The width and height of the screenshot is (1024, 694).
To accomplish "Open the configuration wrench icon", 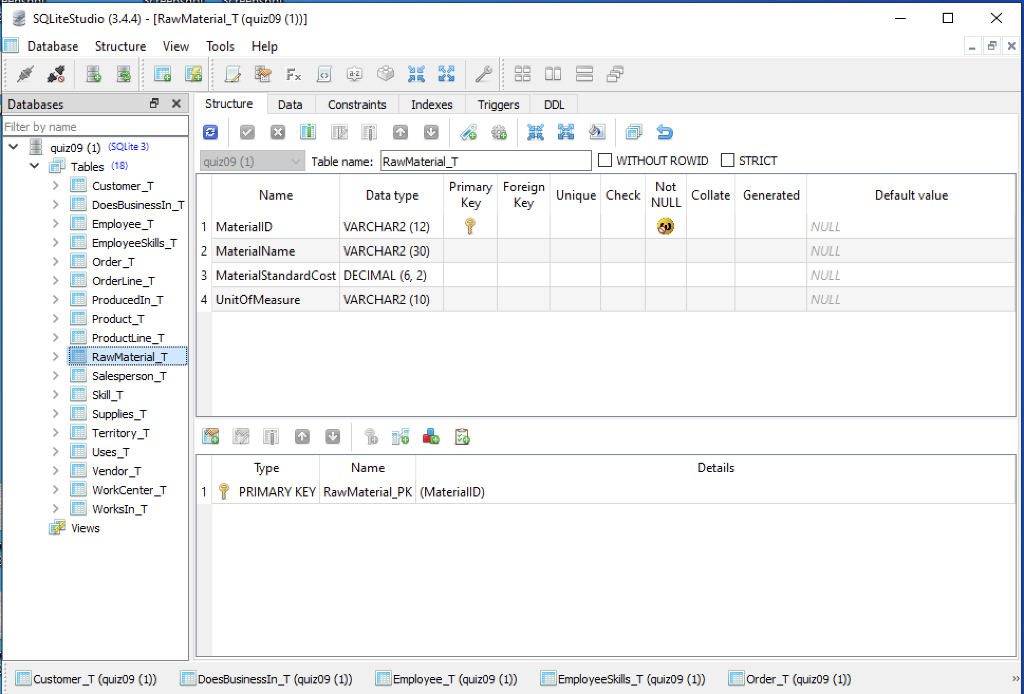I will [x=483, y=74].
